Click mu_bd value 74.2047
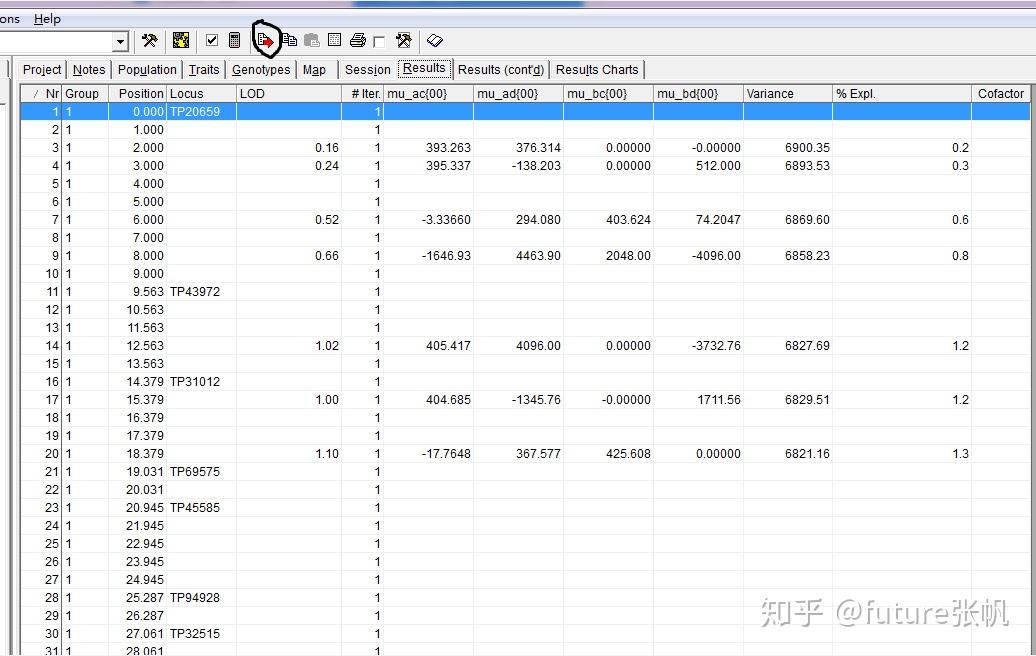The image size is (1036, 656). (718, 220)
